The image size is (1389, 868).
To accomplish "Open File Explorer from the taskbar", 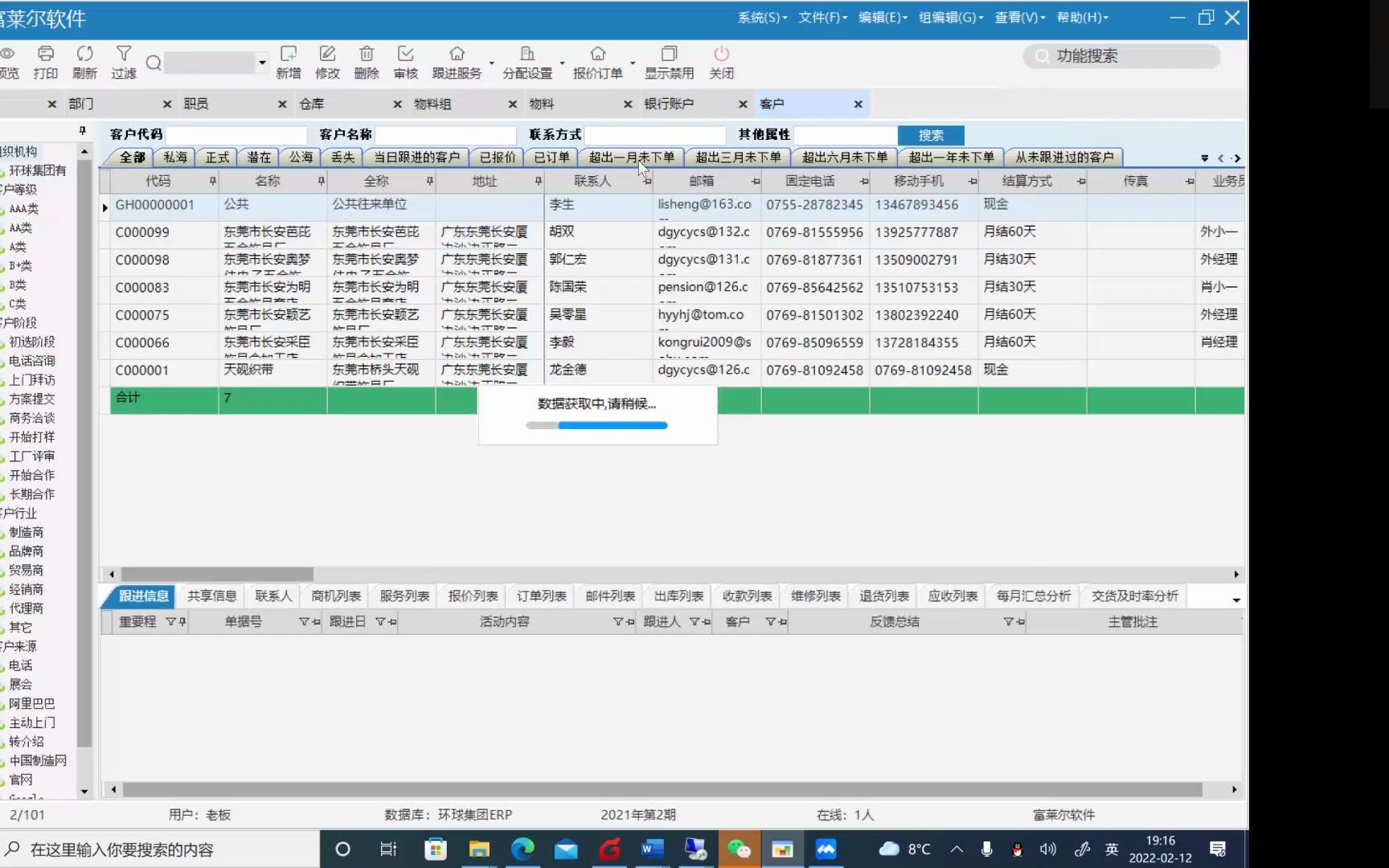I will 479,849.
